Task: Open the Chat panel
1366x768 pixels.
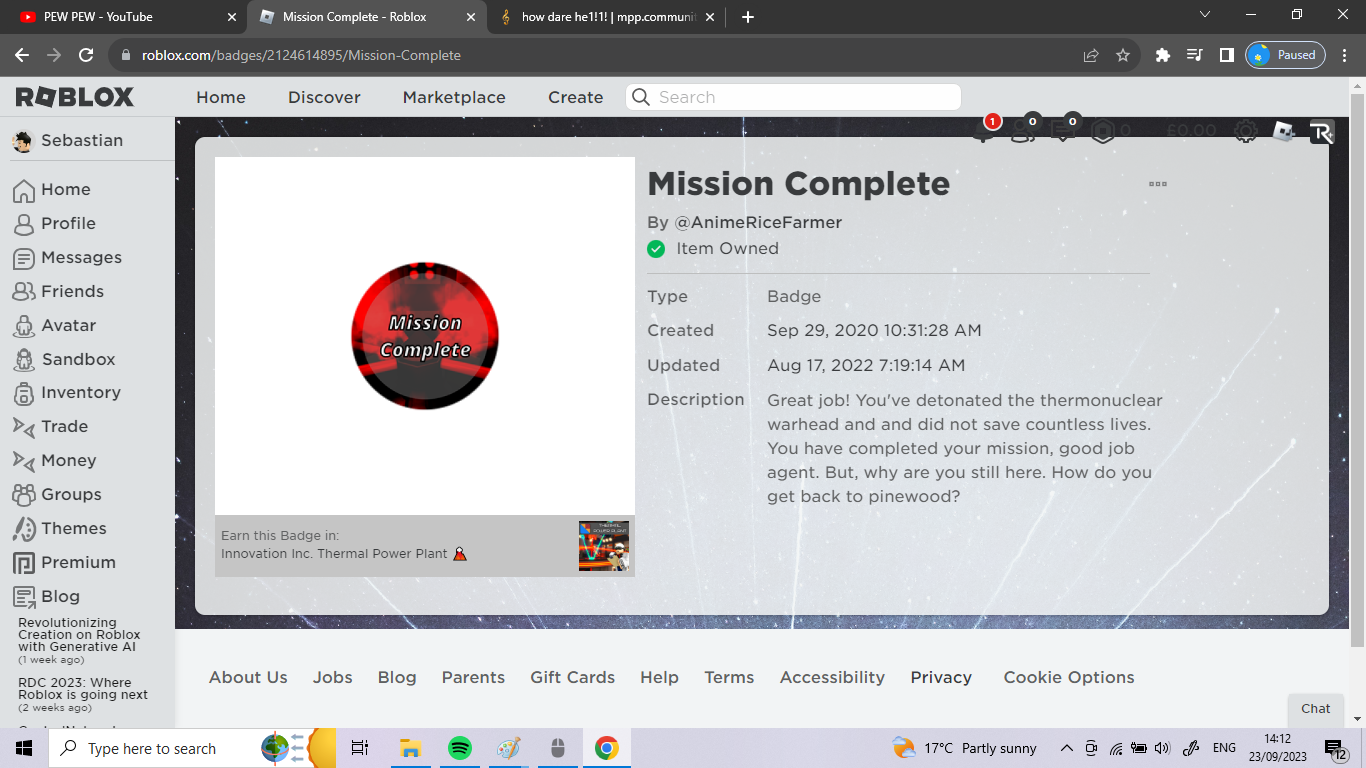Action: pos(1315,709)
